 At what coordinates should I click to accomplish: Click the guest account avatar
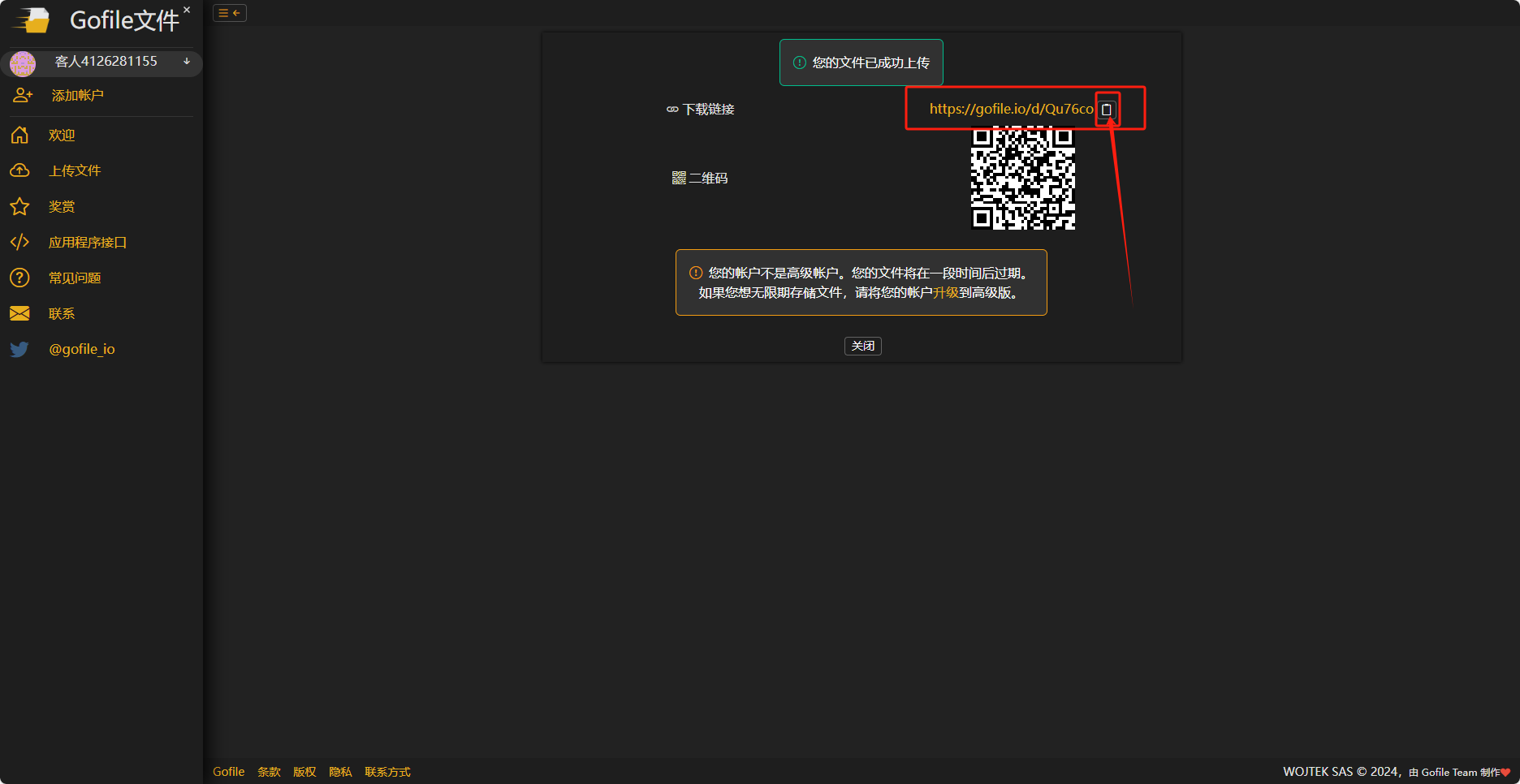[23, 63]
